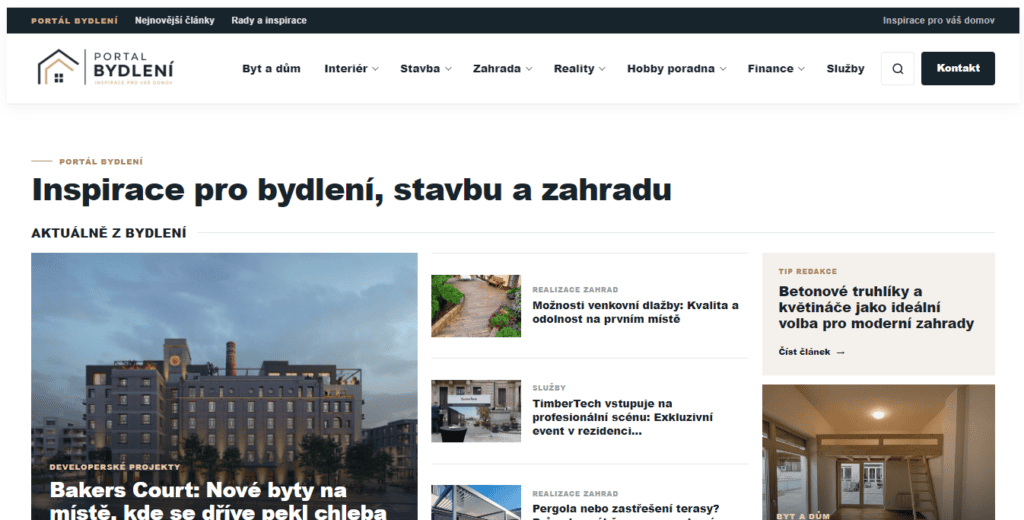The image size is (1024, 520).
Task: Open article Možnosti venkovní dlažby
Action: [x=635, y=312]
